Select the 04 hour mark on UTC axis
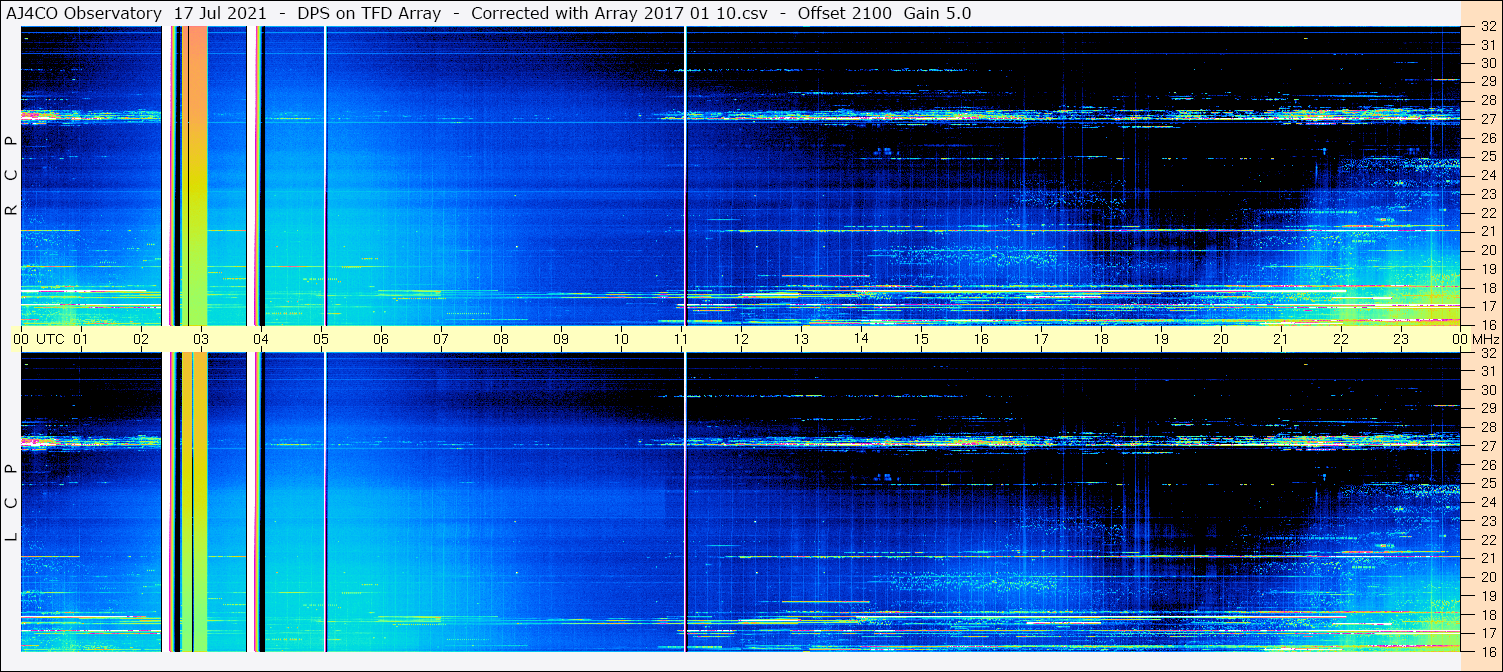This screenshot has height=672, width=1503. tap(261, 339)
